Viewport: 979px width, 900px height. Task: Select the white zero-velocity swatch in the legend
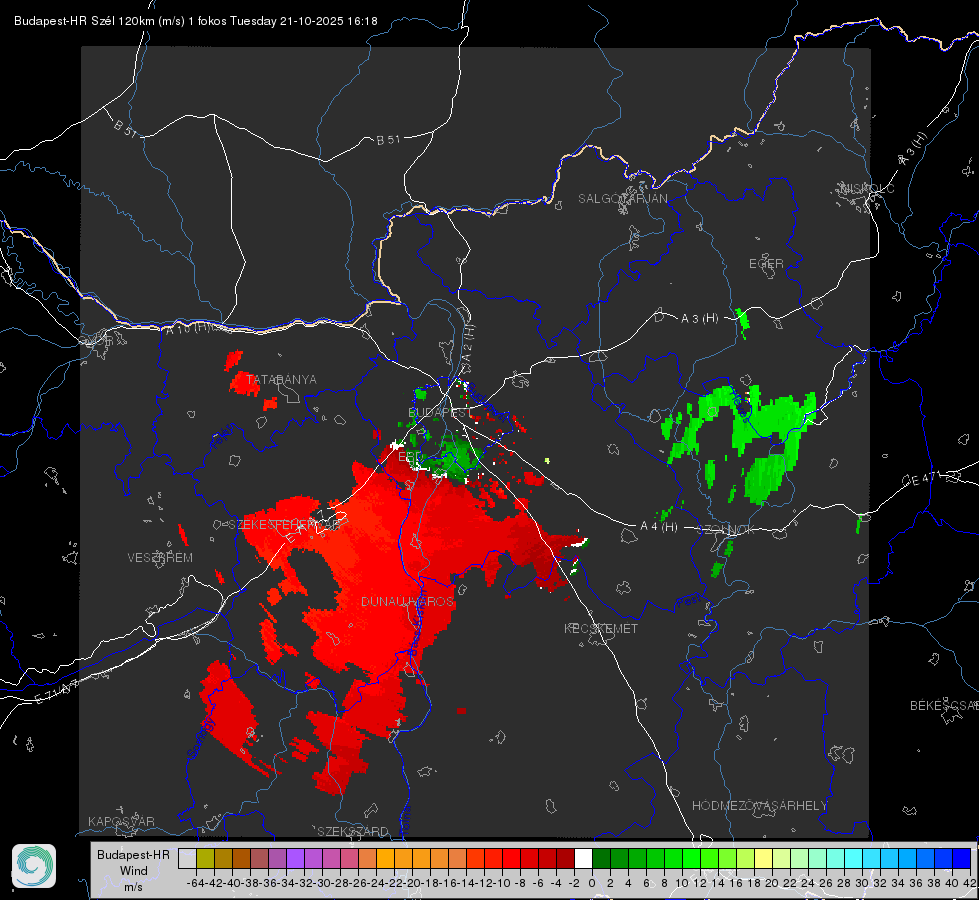583,858
